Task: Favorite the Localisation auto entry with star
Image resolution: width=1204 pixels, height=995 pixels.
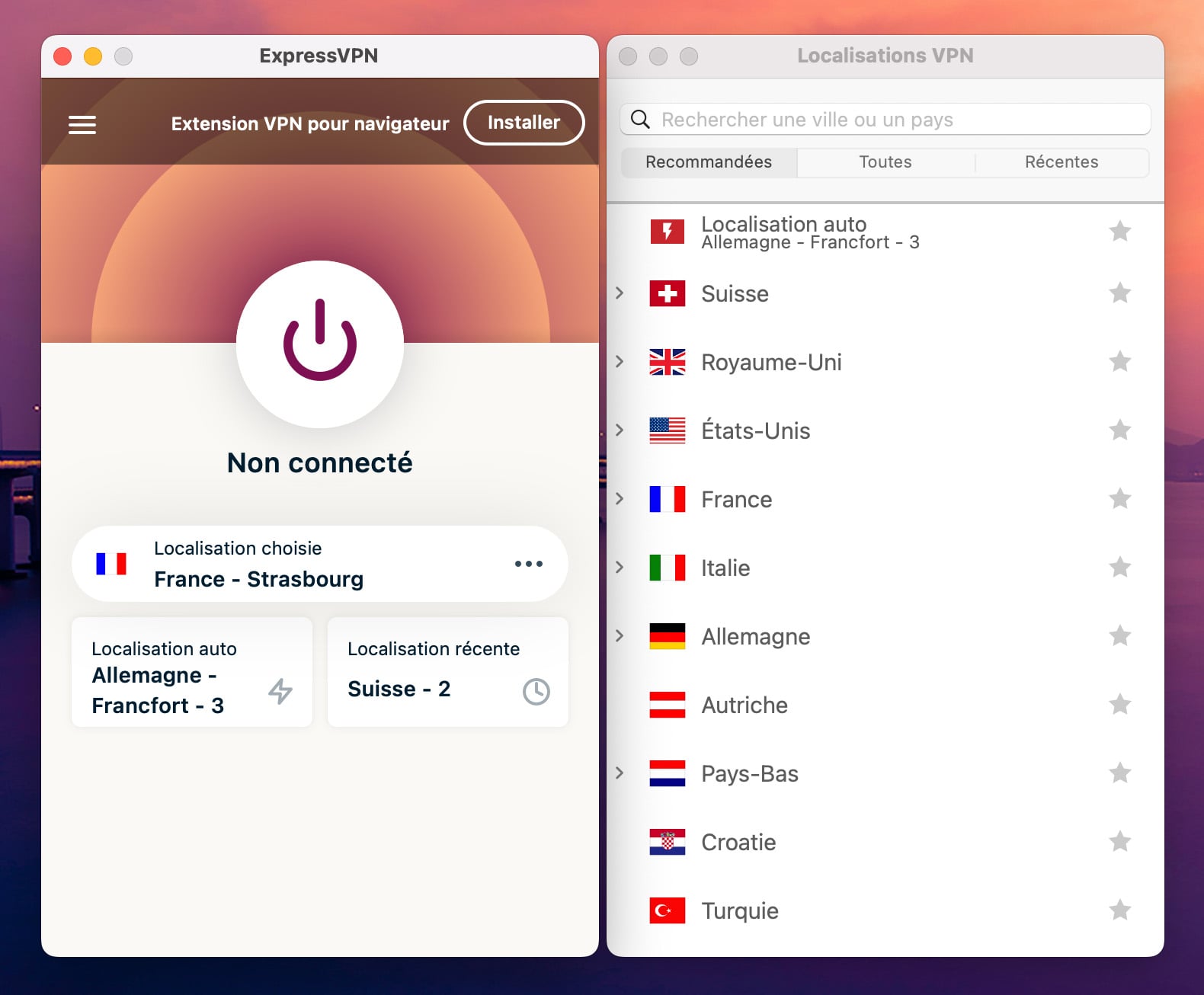Action: pyautogui.click(x=1120, y=231)
